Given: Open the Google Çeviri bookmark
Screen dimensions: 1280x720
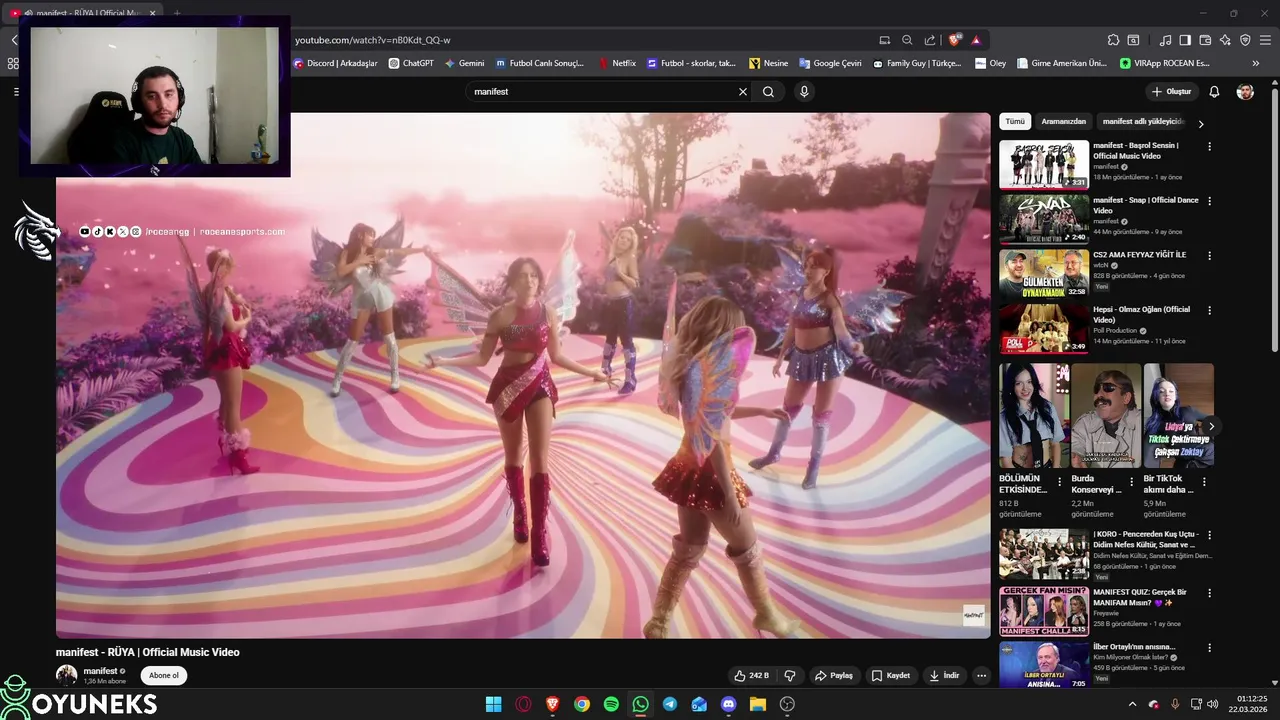Looking at the screenshot, I should pos(829,63).
